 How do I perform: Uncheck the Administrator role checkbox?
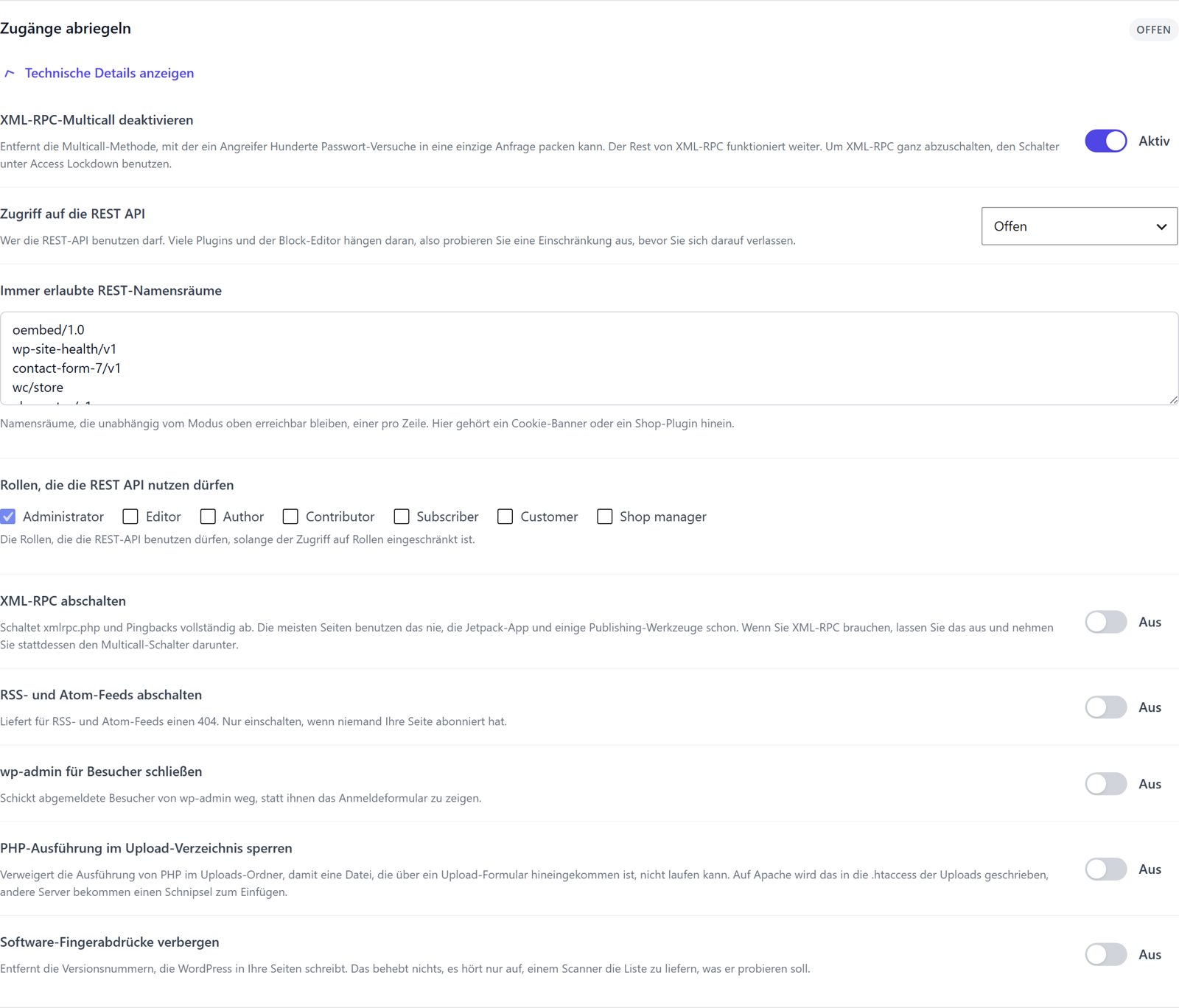point(8,517)
